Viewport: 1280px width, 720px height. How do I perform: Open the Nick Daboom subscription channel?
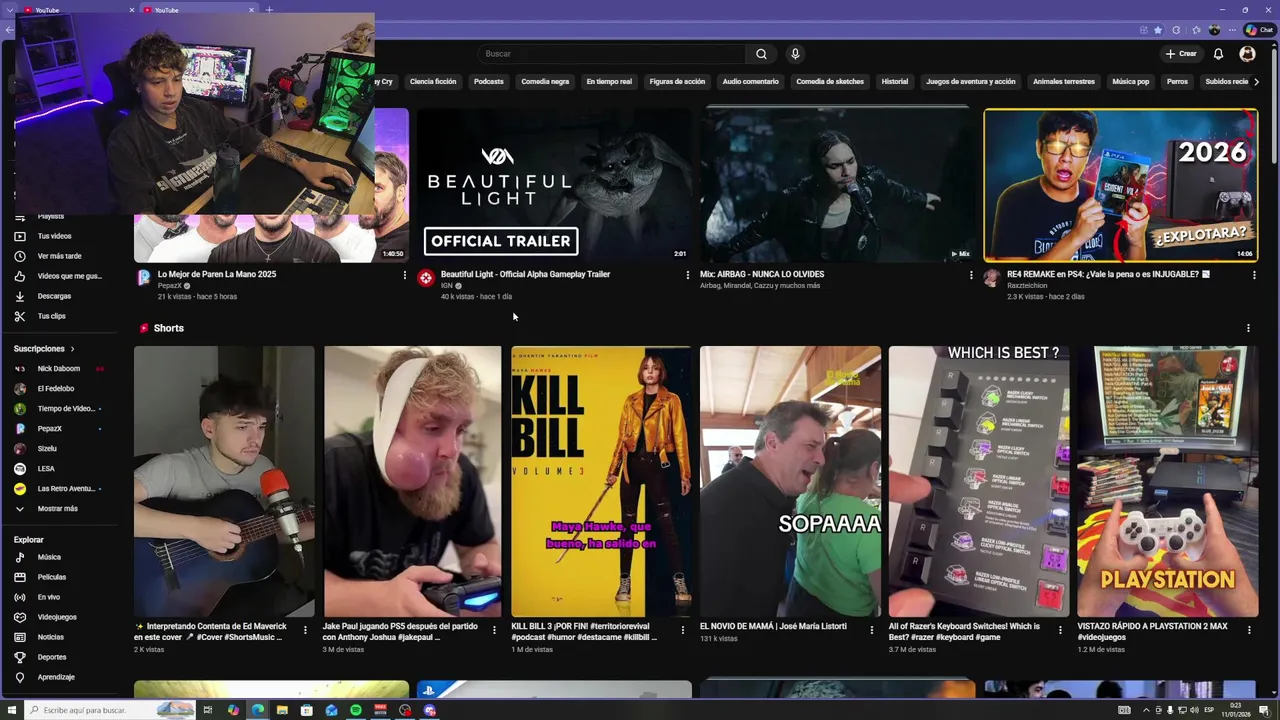[x=59, y=369]
